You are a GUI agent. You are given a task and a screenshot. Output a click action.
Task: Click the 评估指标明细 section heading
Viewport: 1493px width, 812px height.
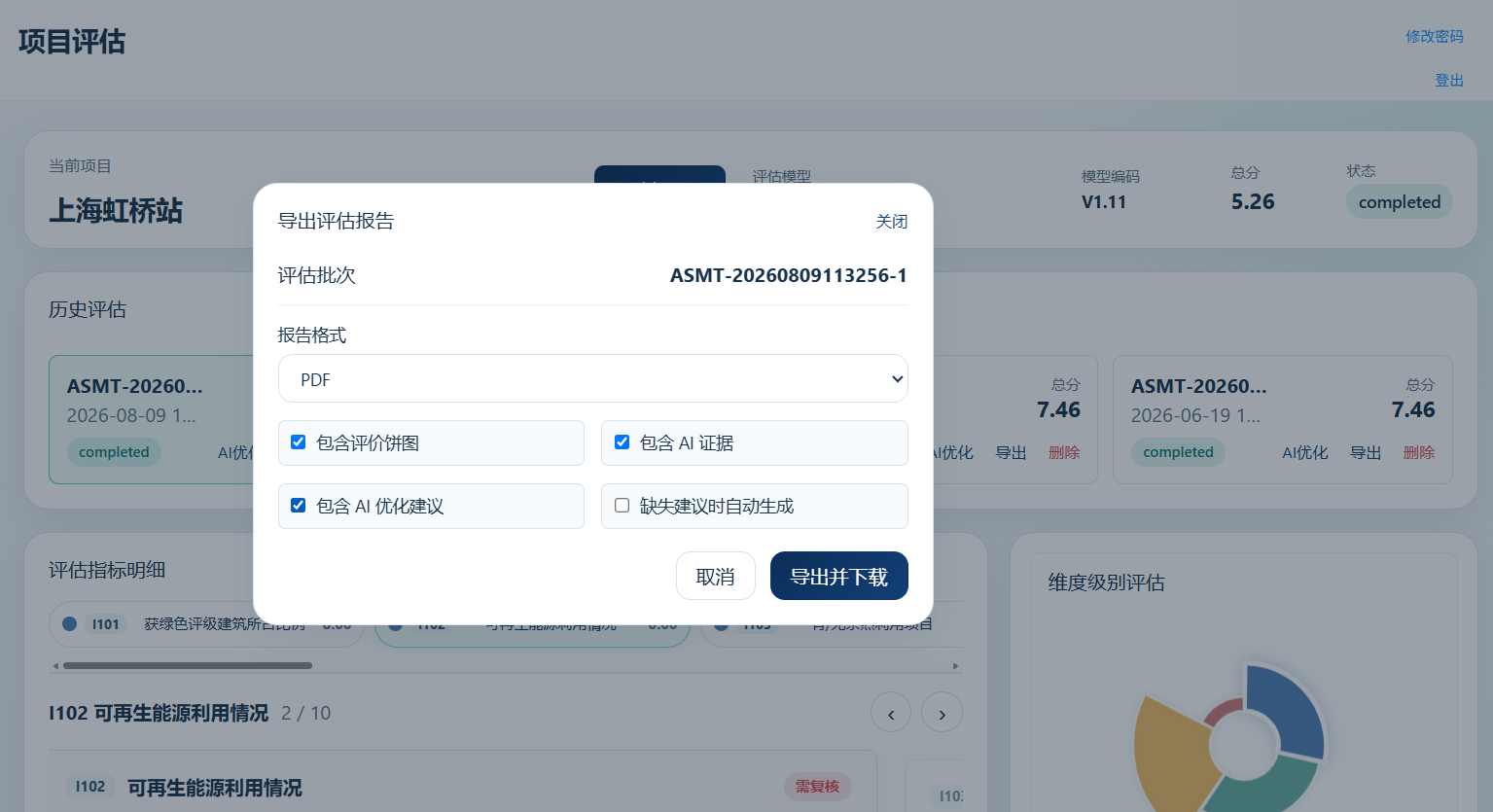coord(107,570)
